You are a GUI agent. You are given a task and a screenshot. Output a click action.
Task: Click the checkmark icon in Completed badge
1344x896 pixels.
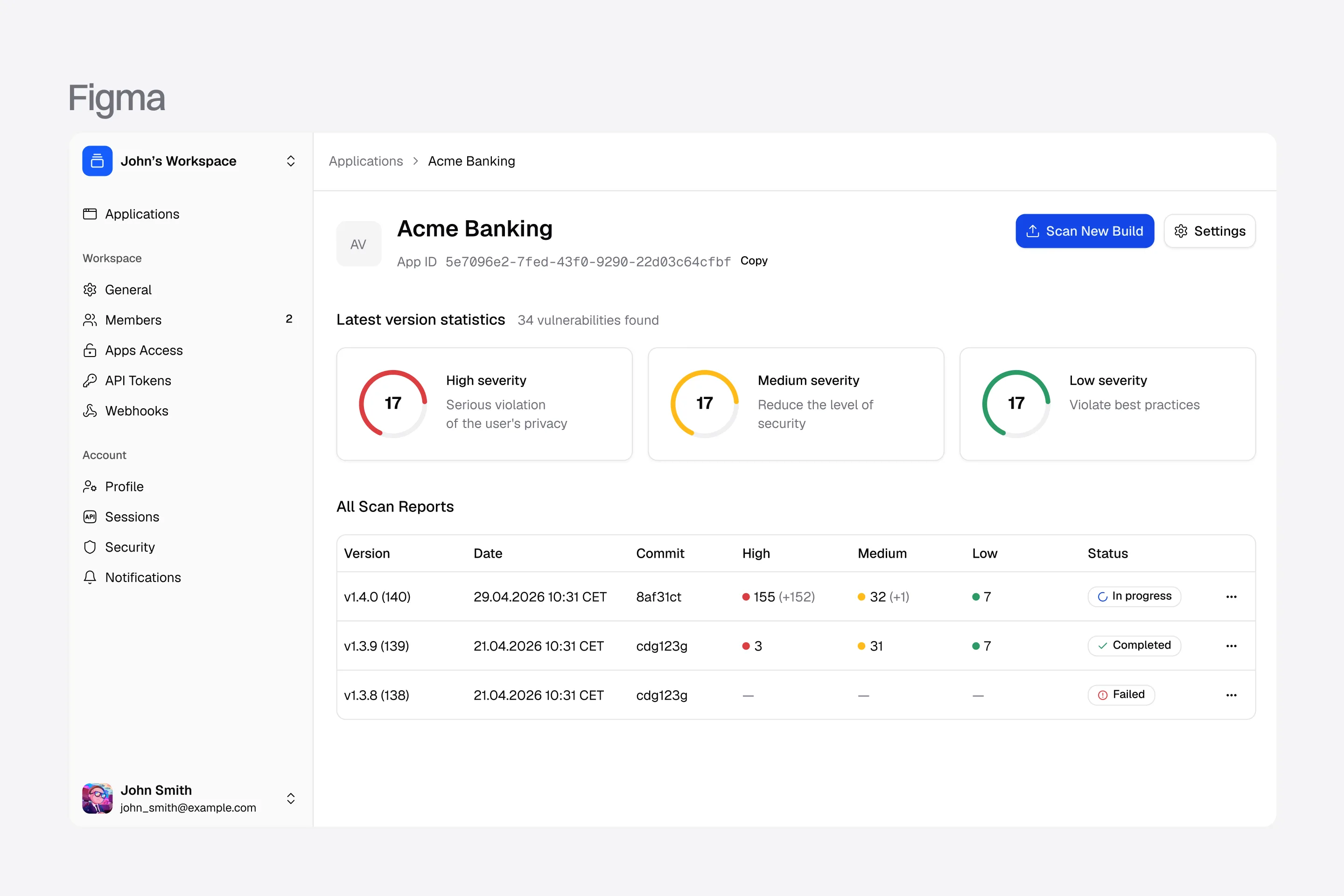(1102, 646)
